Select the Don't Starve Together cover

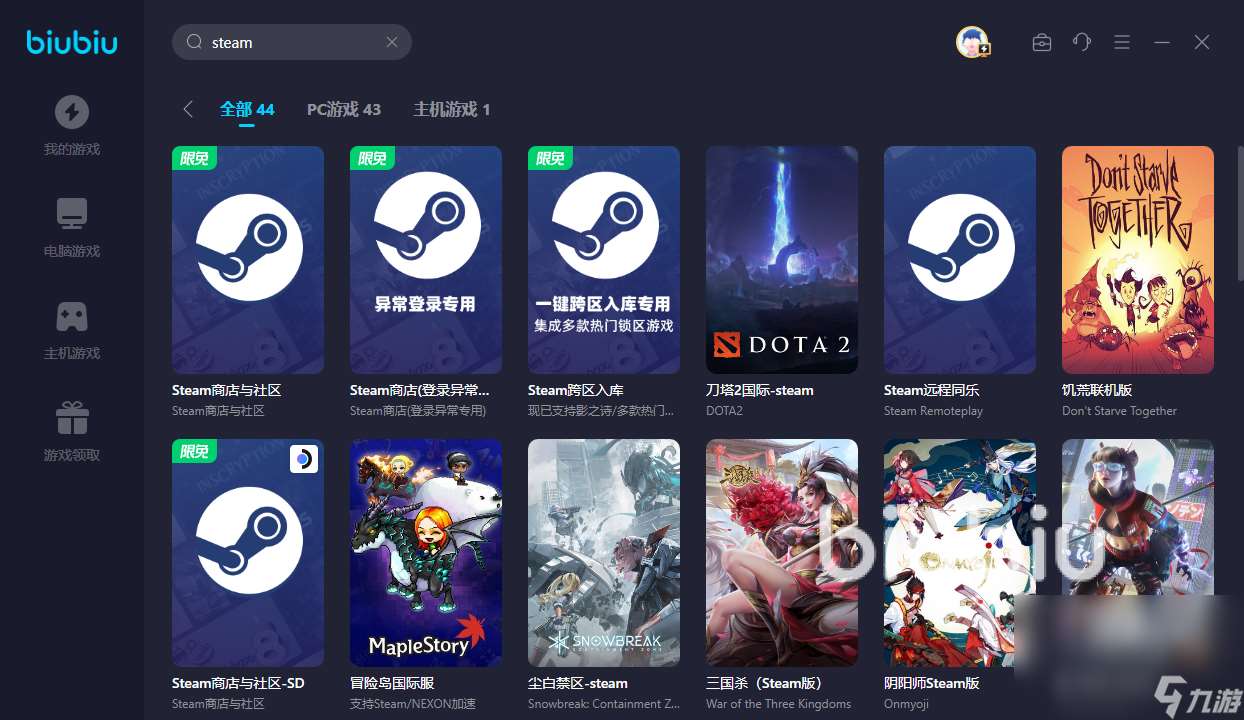1137,260
